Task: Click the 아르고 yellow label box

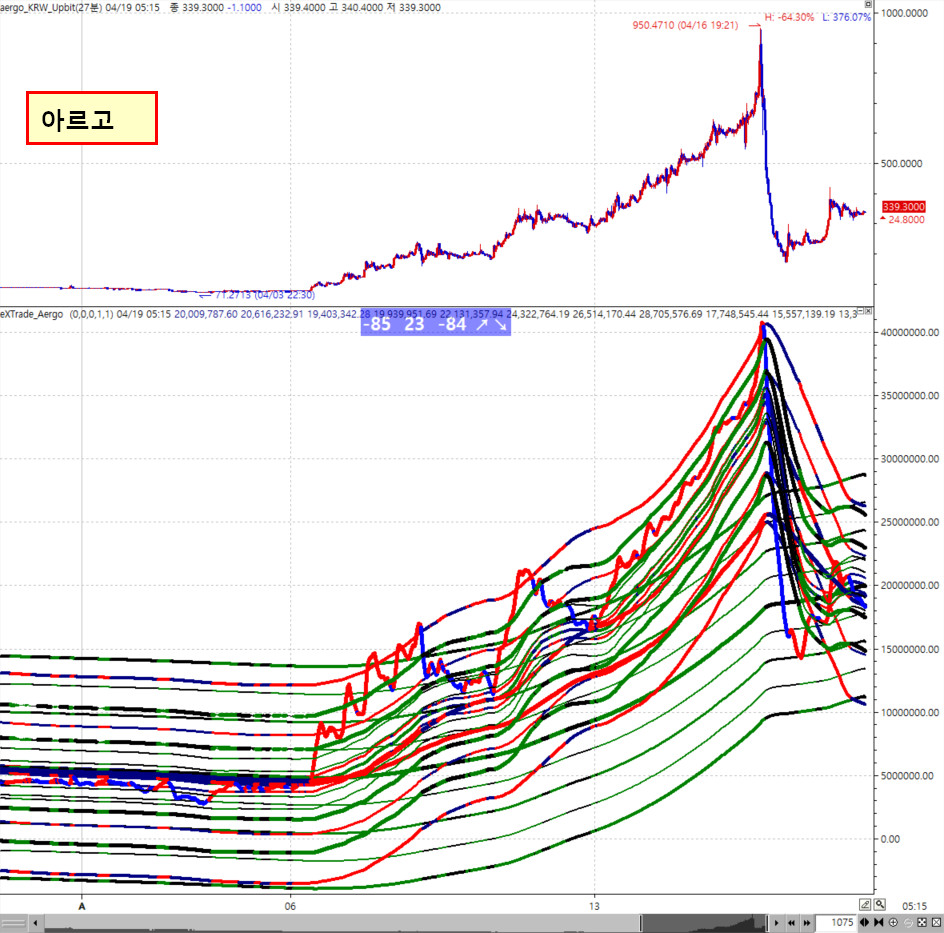Action: tap(92, 119)
